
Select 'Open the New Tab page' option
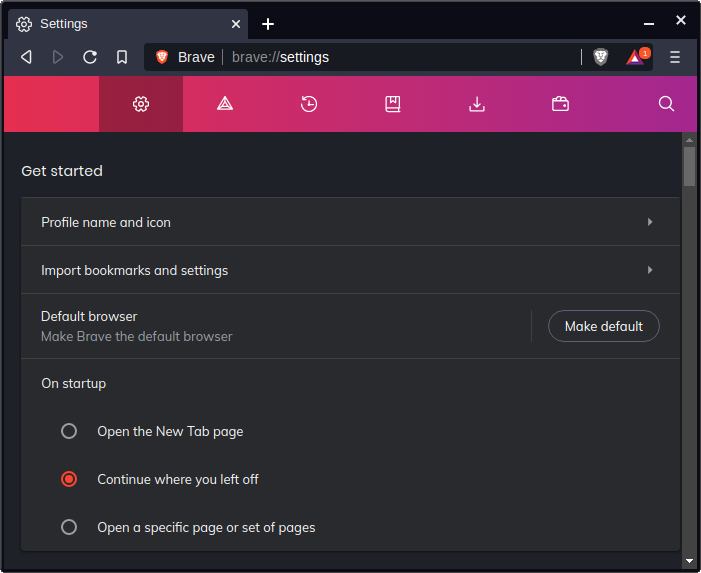pos(69,431)
